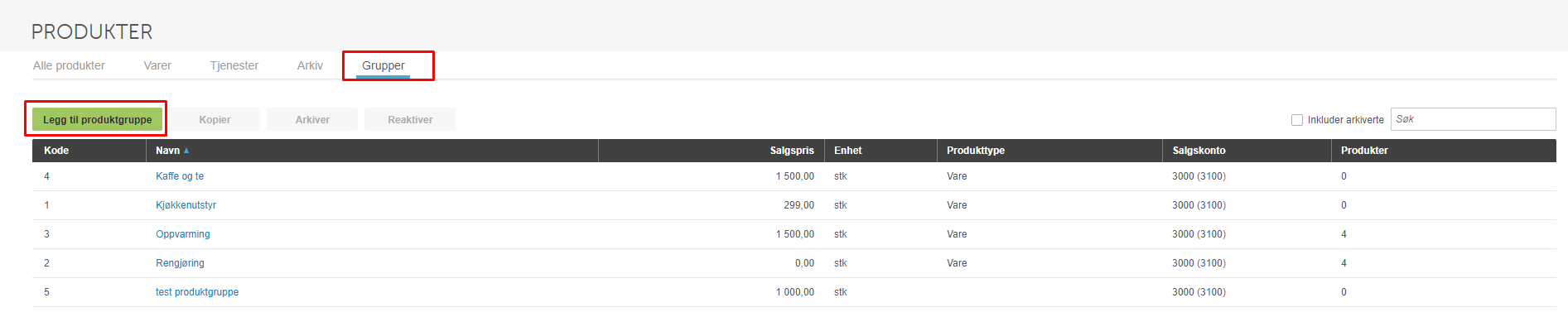Open the Grupper tab

pyautogui.click(x=384, y=65)
